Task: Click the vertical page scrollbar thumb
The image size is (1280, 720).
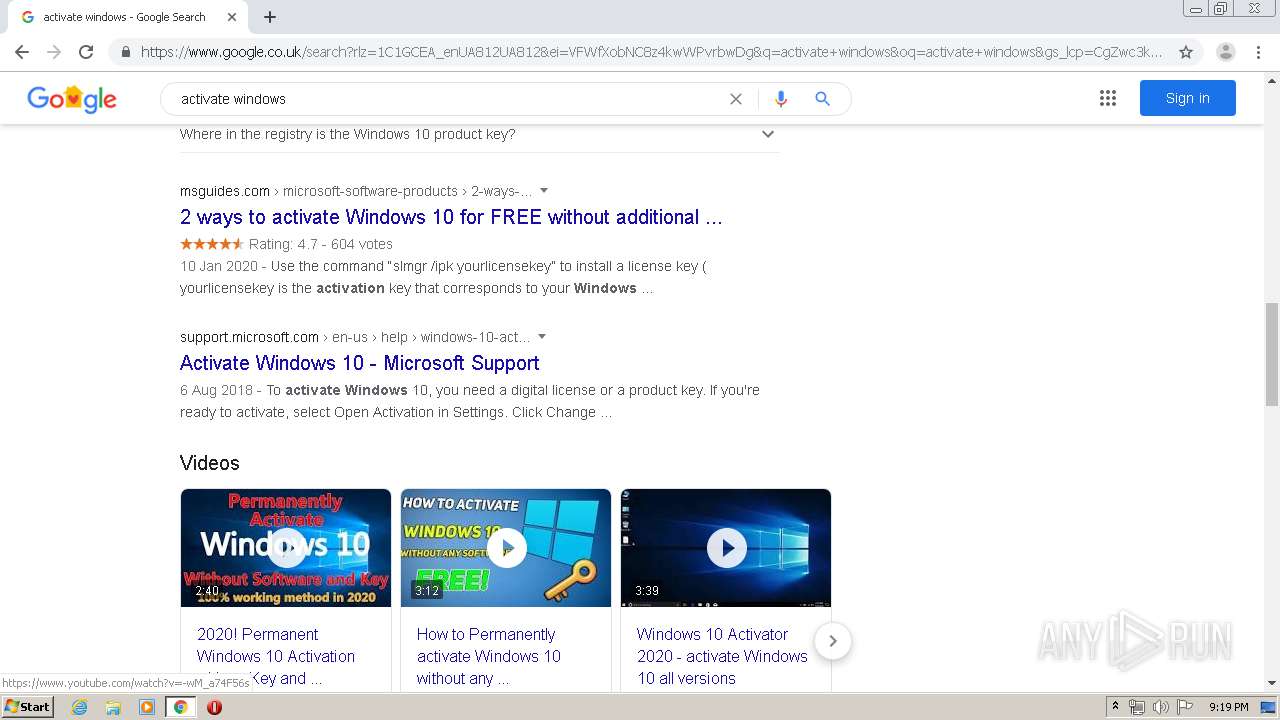Action: (x=1272, y=354)
